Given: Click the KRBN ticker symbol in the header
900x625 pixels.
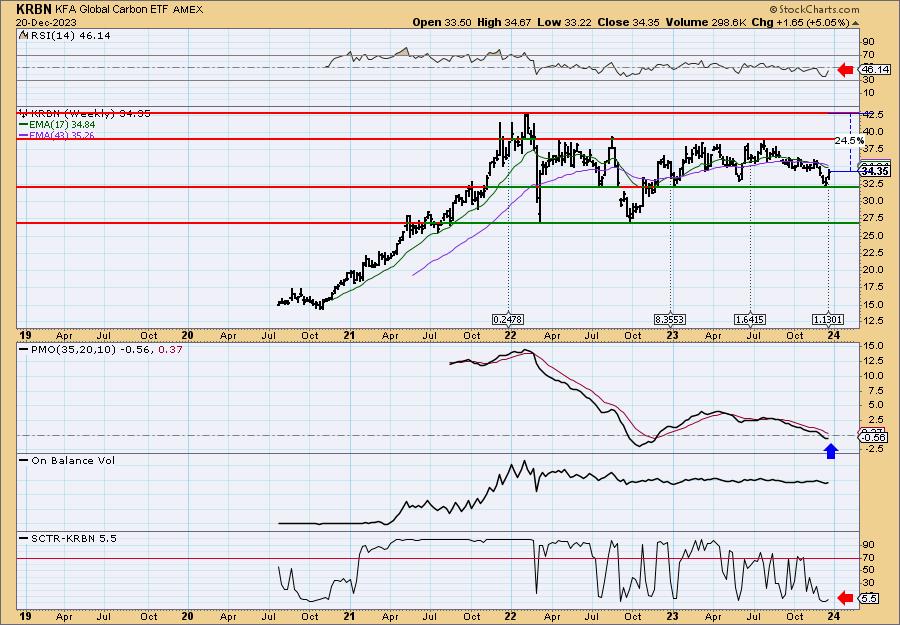Looking at the screenshot, I should click(34, 9).
